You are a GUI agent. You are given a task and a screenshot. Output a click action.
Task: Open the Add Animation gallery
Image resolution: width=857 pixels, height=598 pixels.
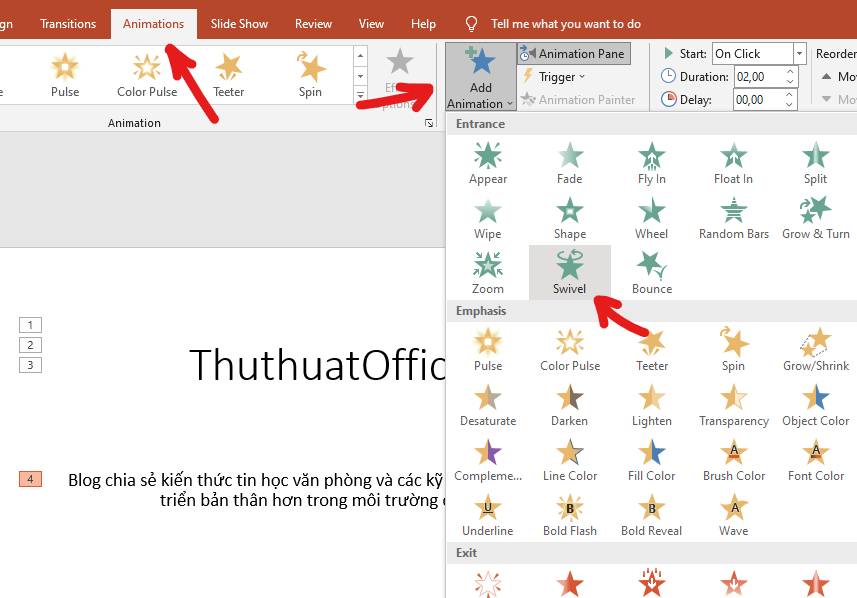click(480, 76)
